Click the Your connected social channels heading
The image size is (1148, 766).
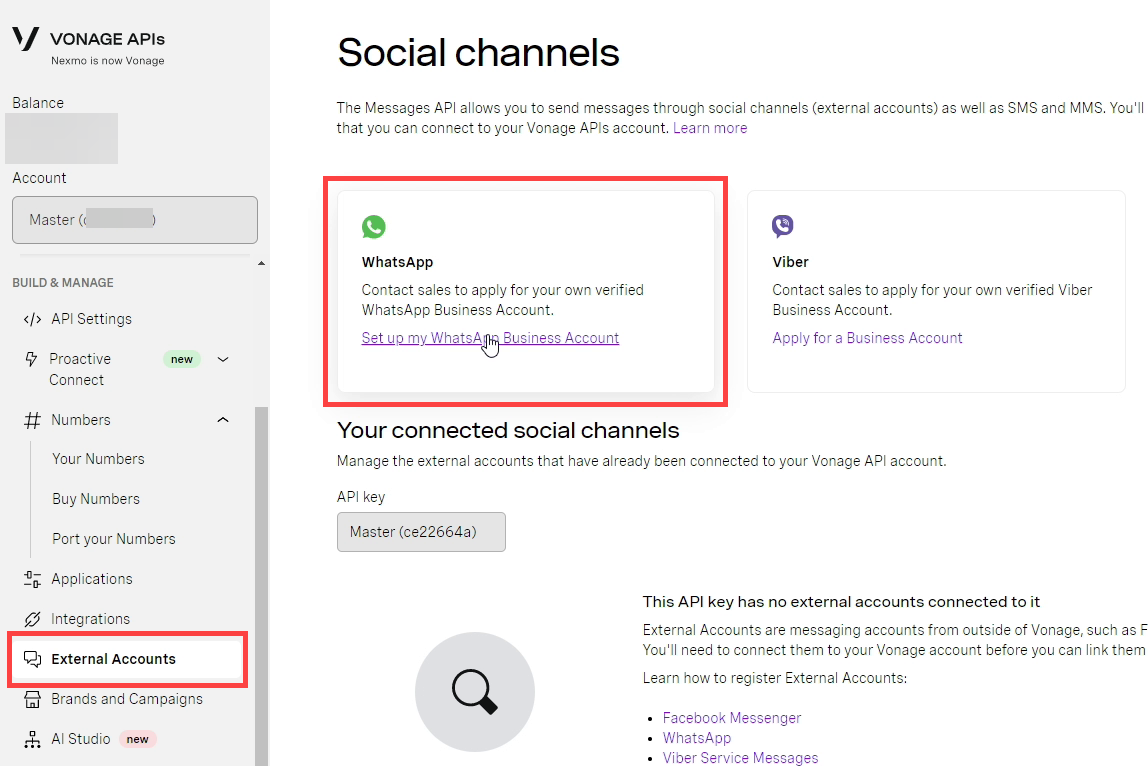tap(508, 431)
